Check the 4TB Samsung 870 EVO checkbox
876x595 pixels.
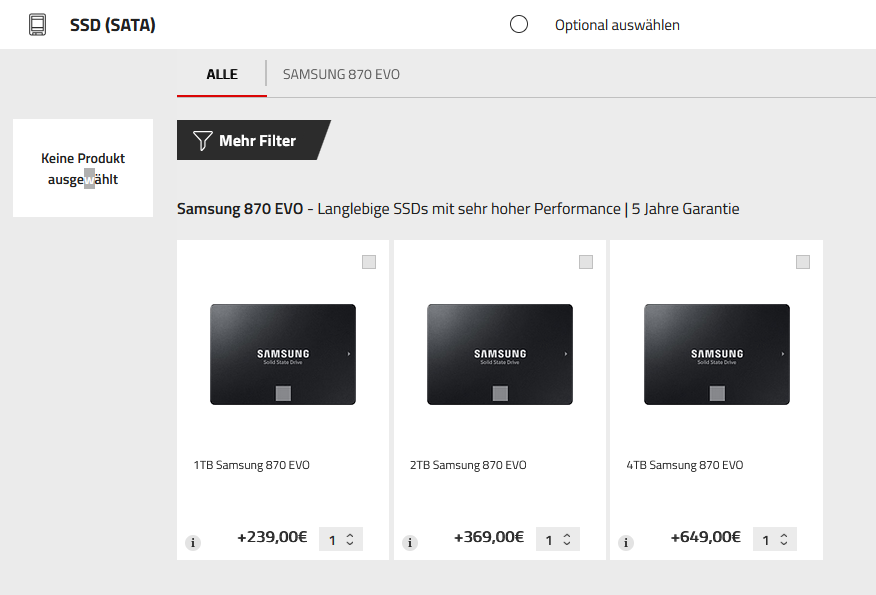803,262
